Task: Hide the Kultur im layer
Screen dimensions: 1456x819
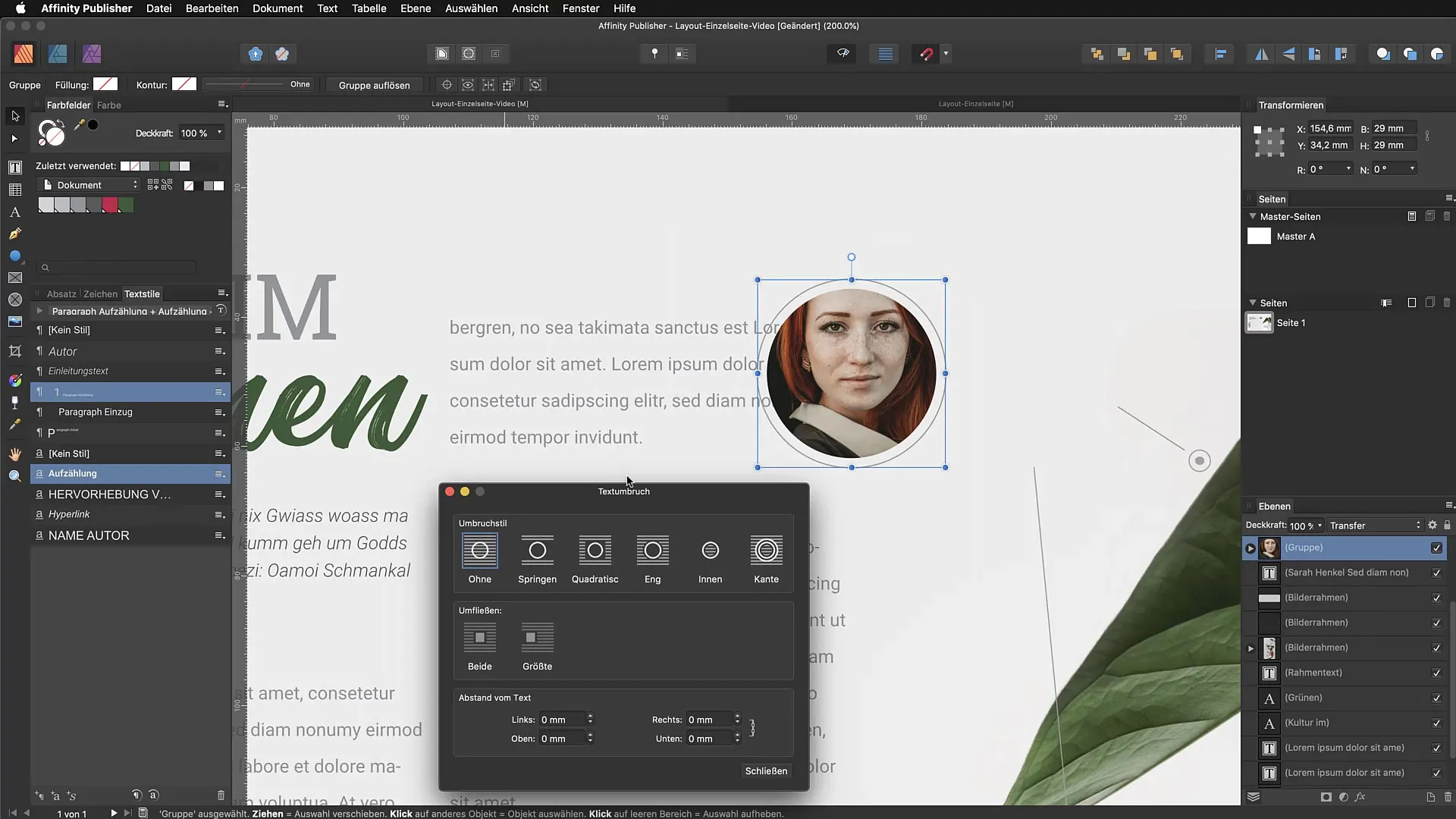Action: tap(1436, 723)
